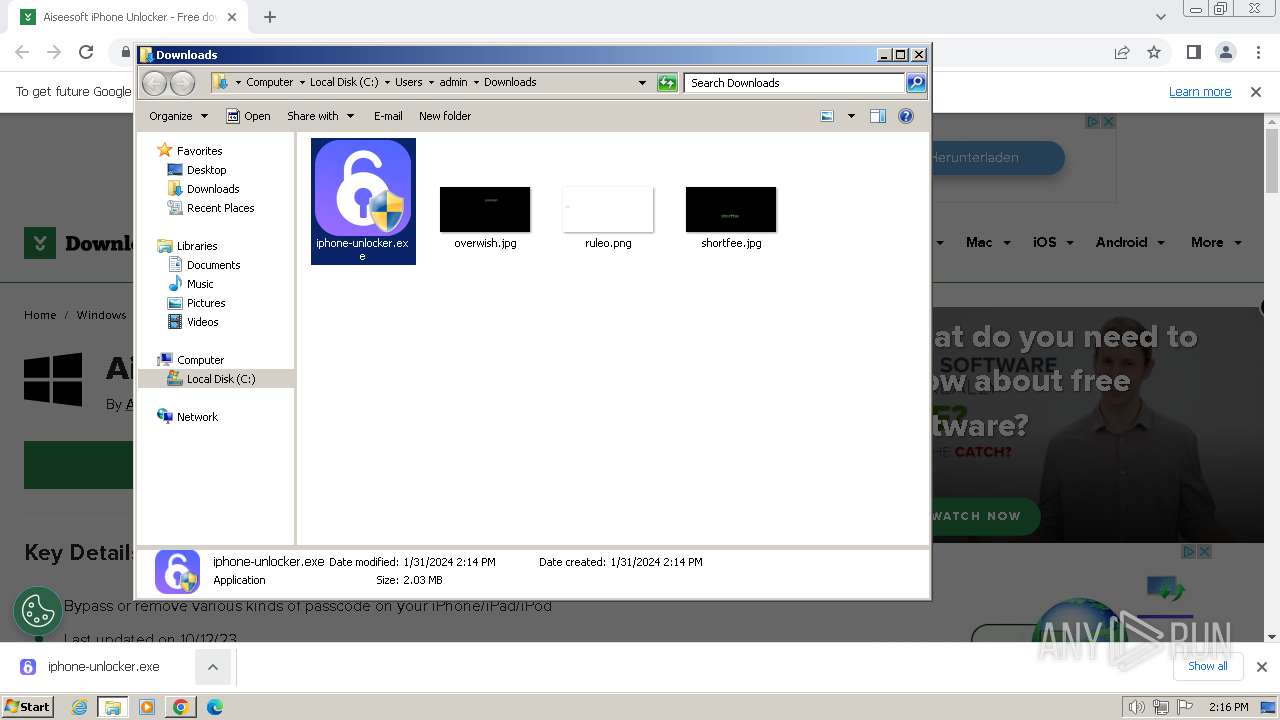The height and width of the screenshot is (720, 1280).
Task: Dismiss the Chrome update infobar
Action: [x=1256, y=92]
